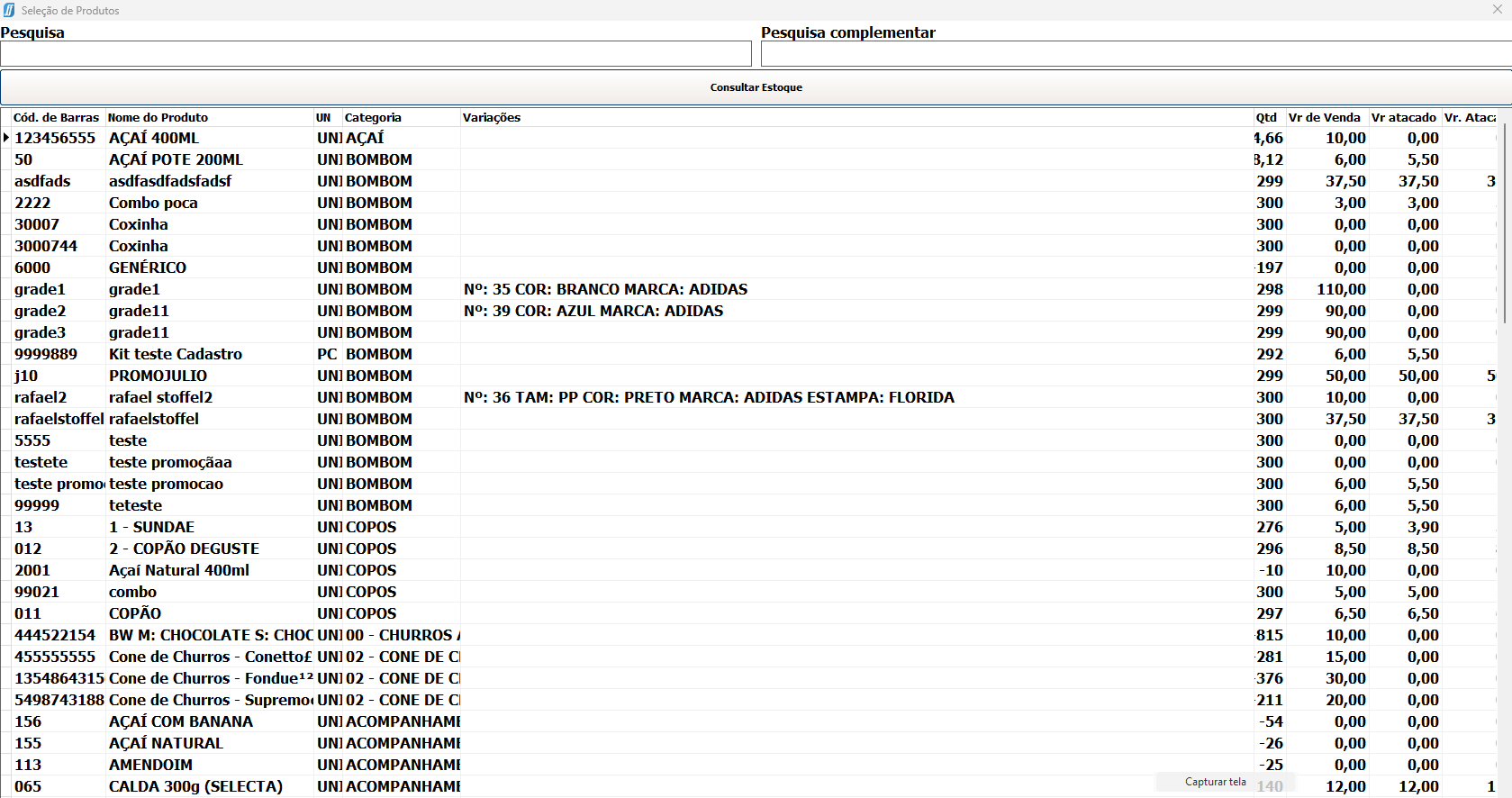This screenshot has height=798, width=1512.
Task: Select barcode 5498743188 cell
Action: click(x=59, y=700)
